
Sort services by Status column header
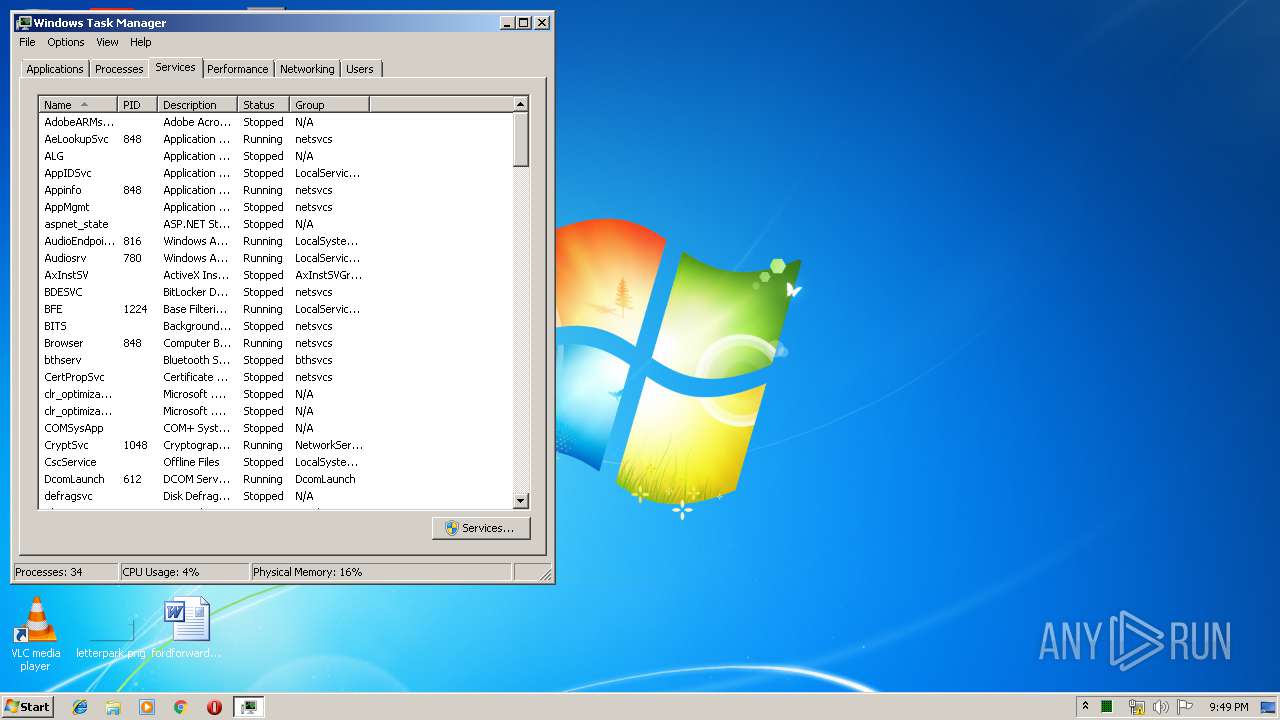(264, 105)
